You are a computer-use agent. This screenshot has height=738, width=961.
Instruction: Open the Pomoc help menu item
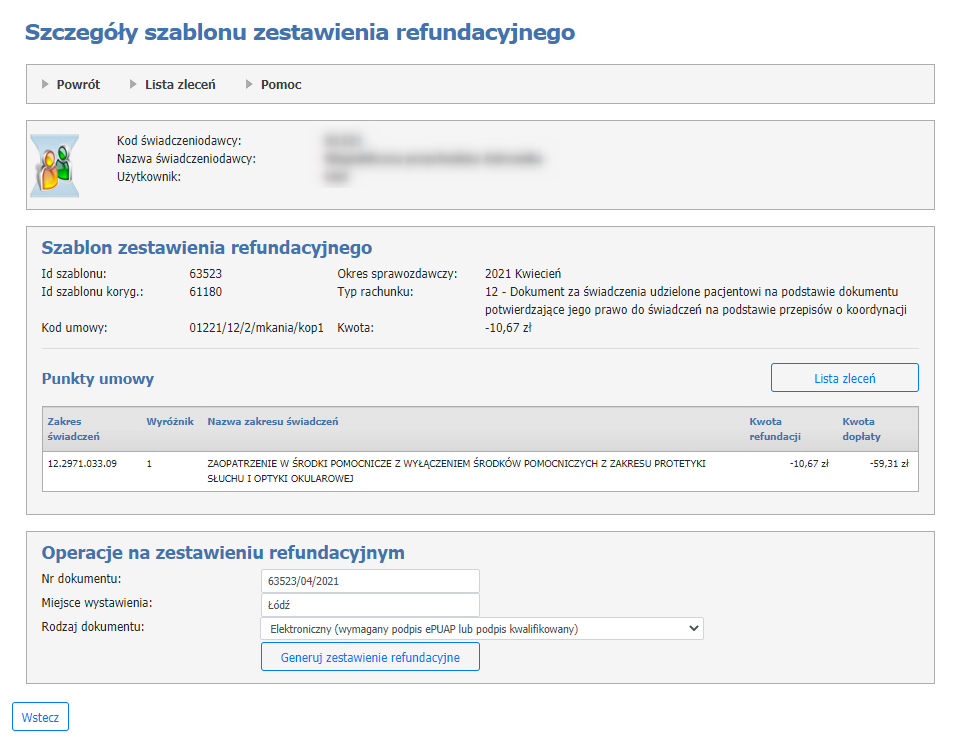click(x=281, y=85)
